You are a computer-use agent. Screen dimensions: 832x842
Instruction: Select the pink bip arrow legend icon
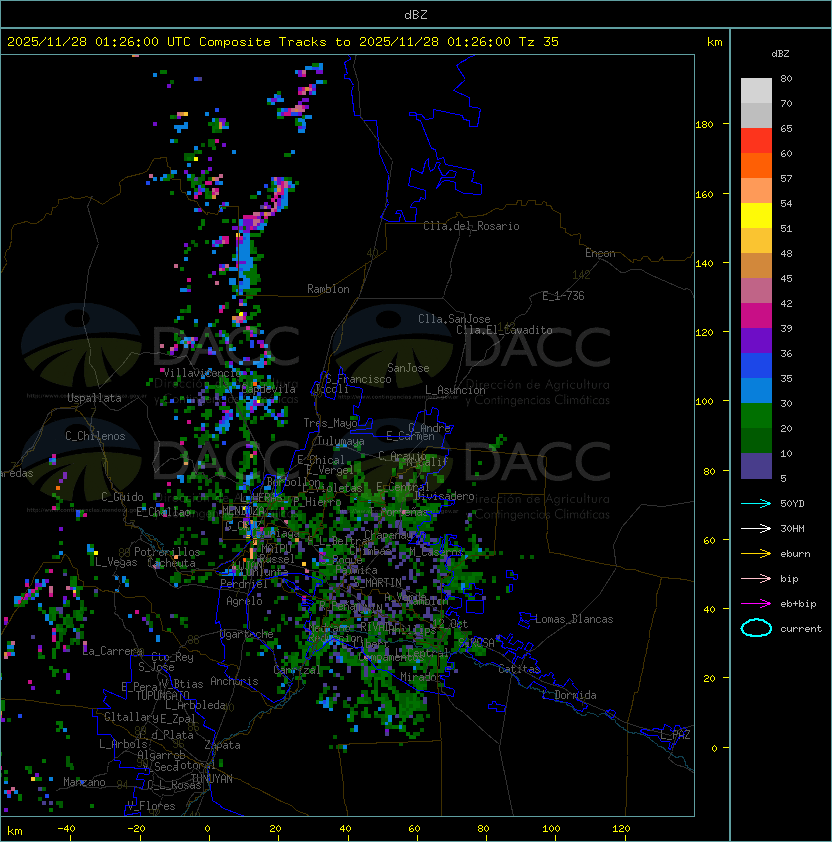click(x=756, y=578)
